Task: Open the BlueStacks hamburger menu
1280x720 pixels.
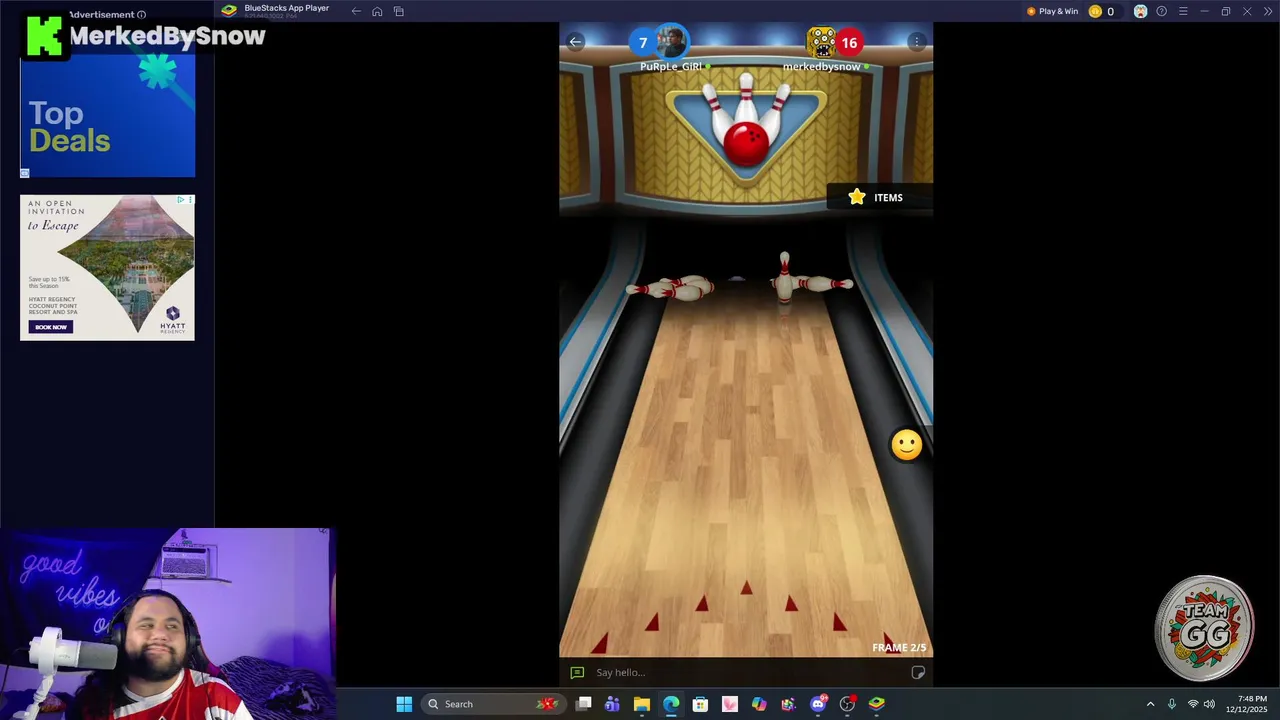Action: pos(1183,11)
